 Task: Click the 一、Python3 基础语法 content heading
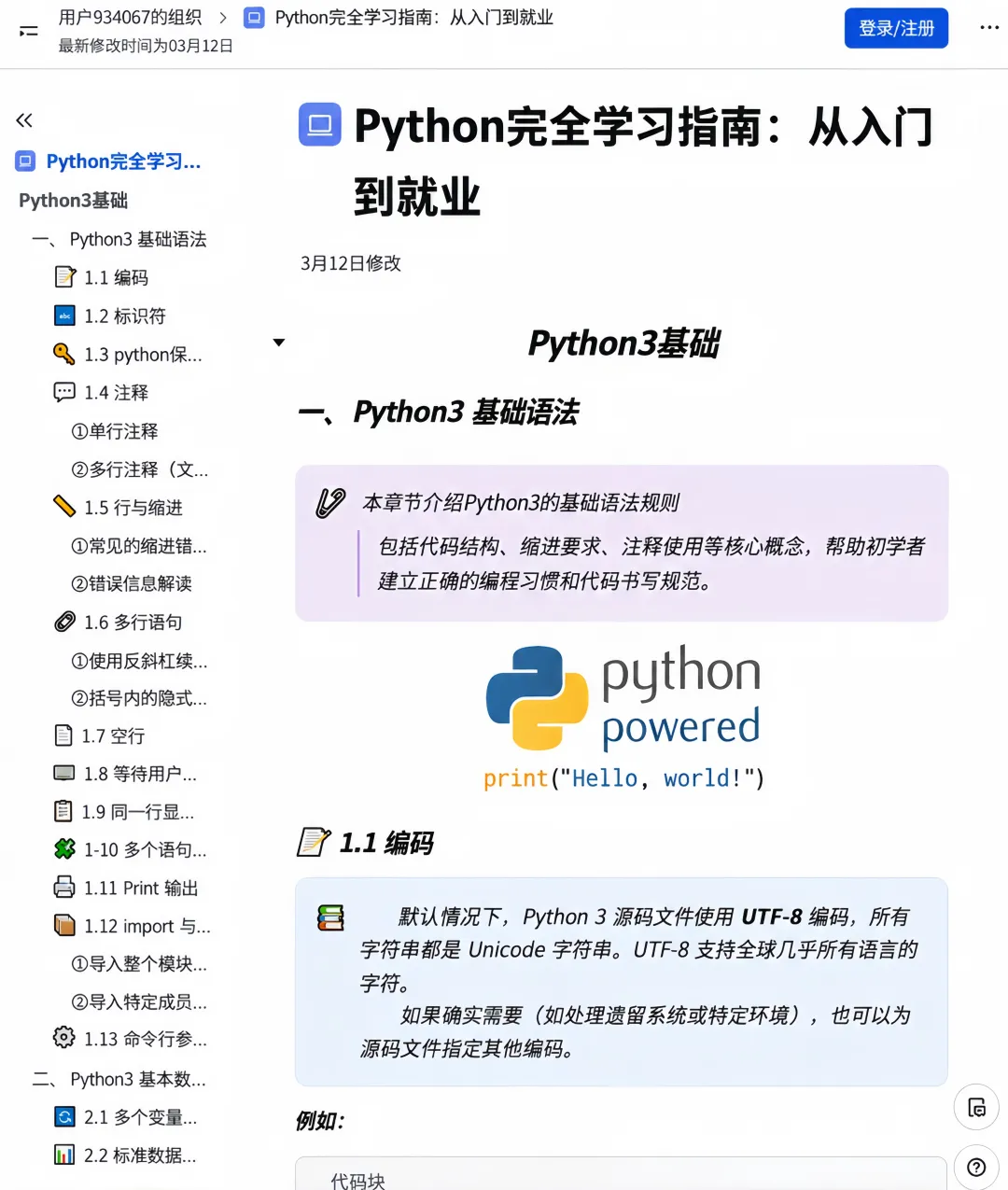coord(439,412)
